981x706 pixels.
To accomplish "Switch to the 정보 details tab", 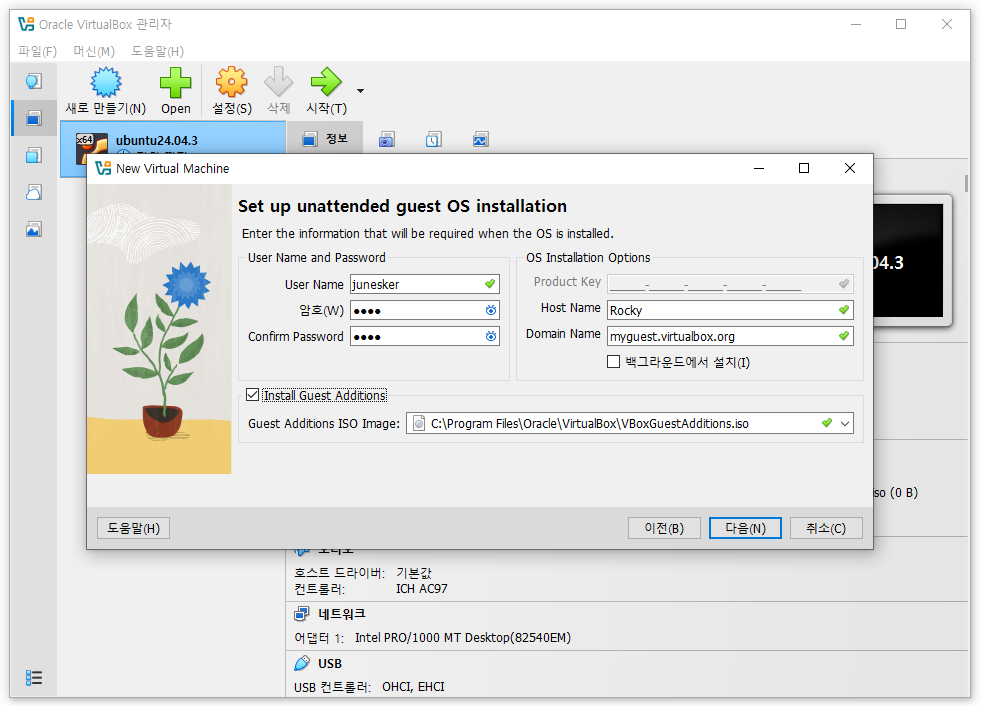I will pyautogui.click(x=325, y=138).
